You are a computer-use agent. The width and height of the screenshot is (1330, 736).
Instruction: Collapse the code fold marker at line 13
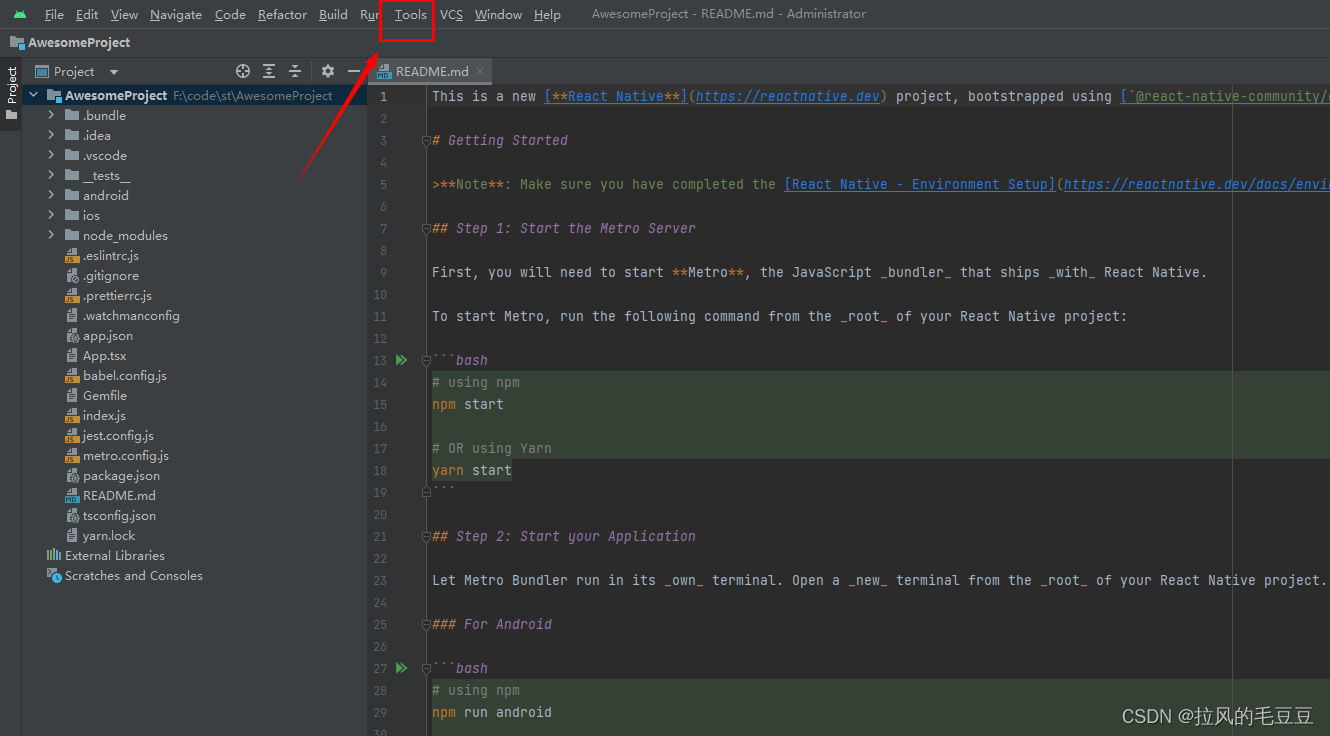click(426, 359)
